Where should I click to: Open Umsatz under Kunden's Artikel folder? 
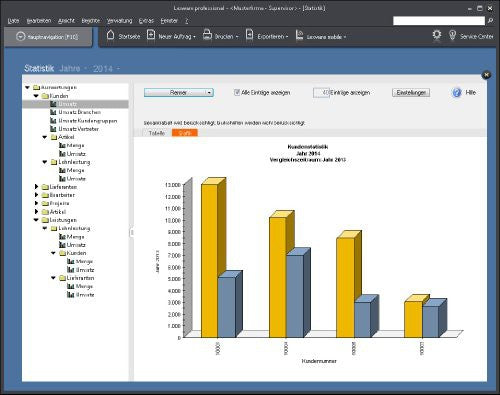pyautogui.click(x=72, y=154)
